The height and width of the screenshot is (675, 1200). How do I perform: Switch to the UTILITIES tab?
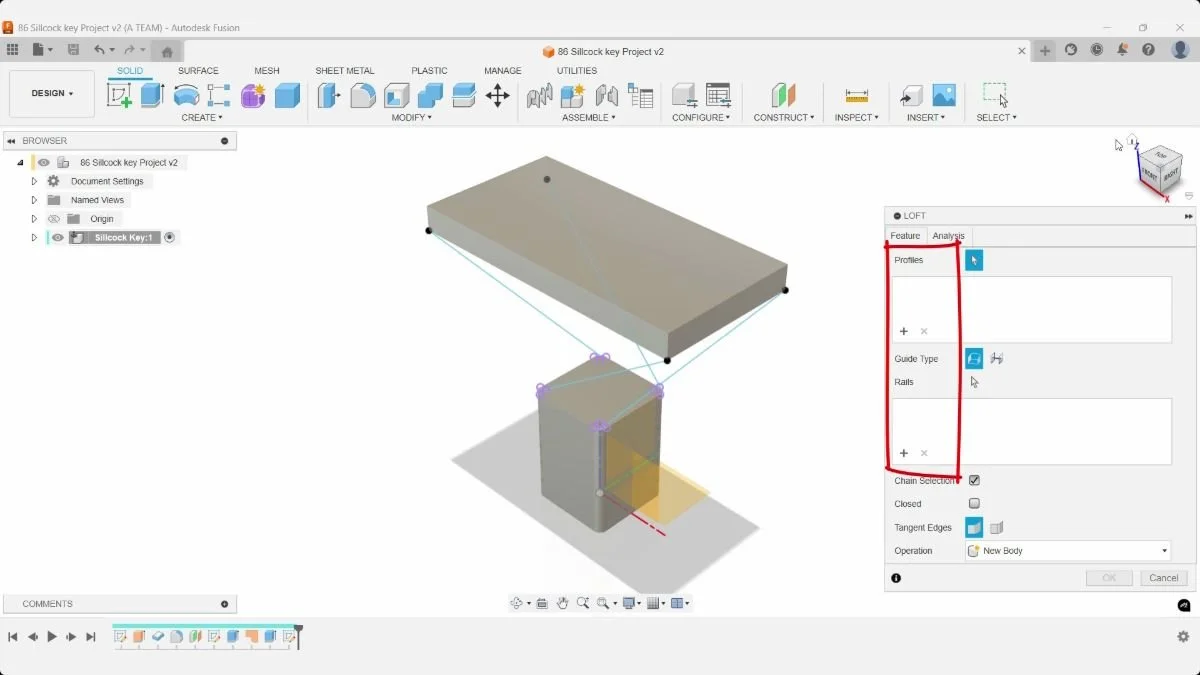(x=577, y=71)
